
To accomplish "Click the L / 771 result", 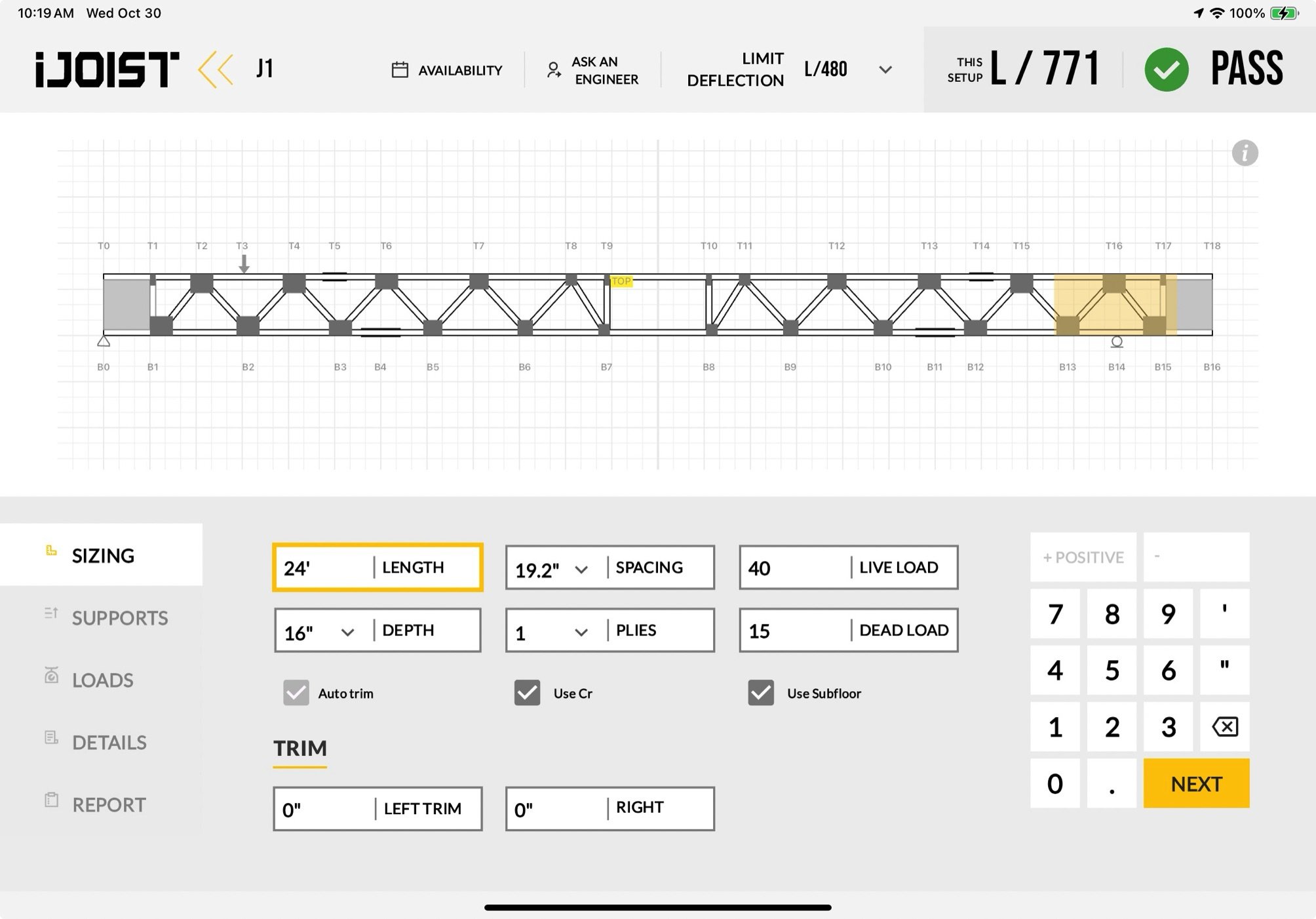I will point(1045,68).
